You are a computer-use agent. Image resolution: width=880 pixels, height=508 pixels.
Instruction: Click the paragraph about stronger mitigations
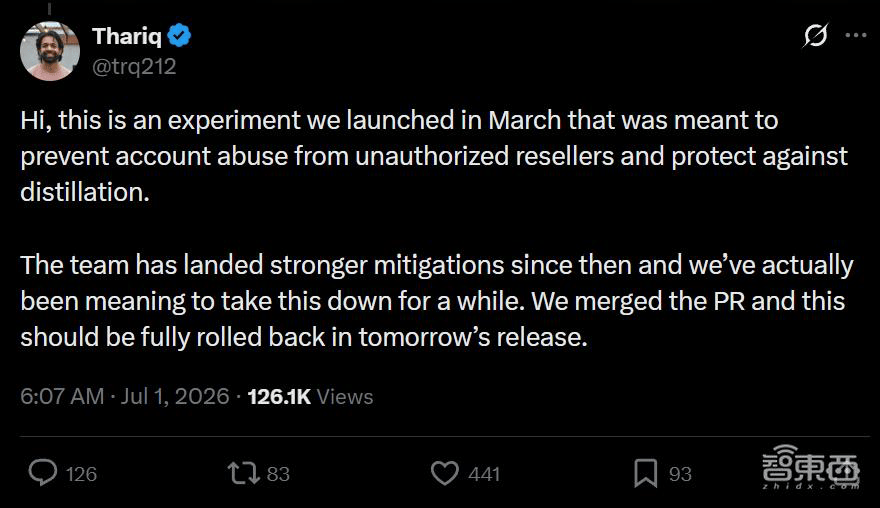[437, 301]
